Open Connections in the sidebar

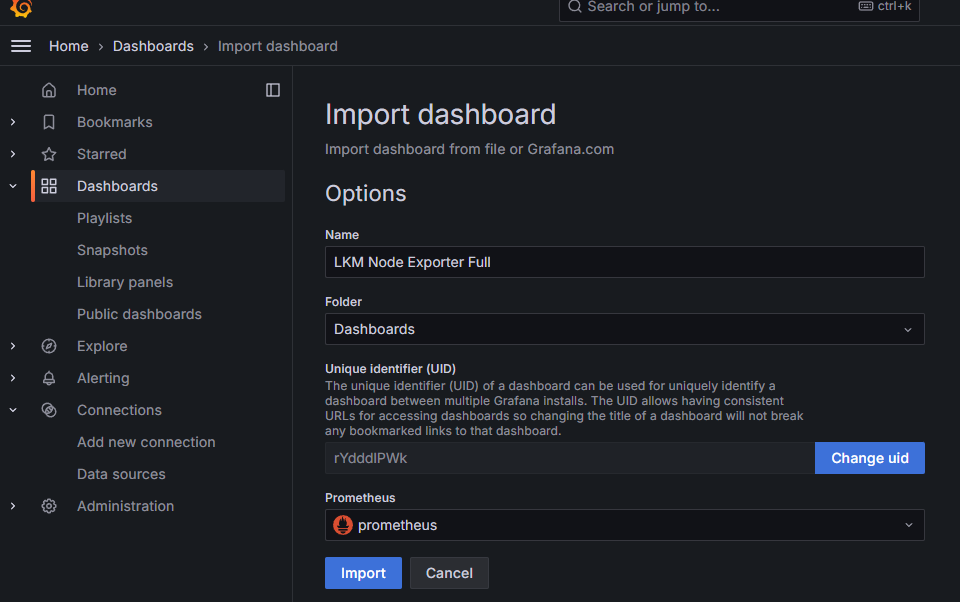[119, 410]
